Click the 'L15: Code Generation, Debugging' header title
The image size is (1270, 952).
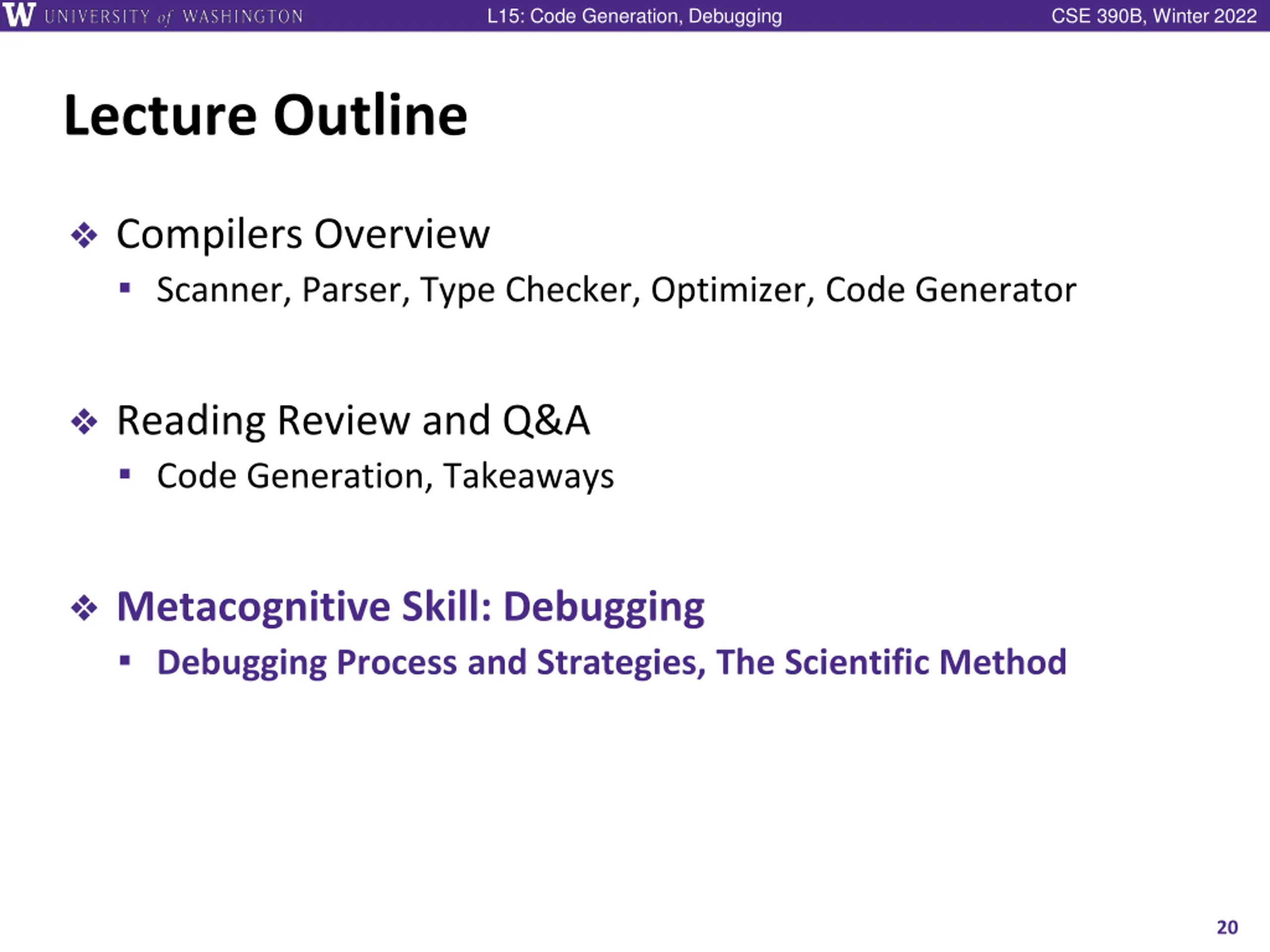coord(635,16)
